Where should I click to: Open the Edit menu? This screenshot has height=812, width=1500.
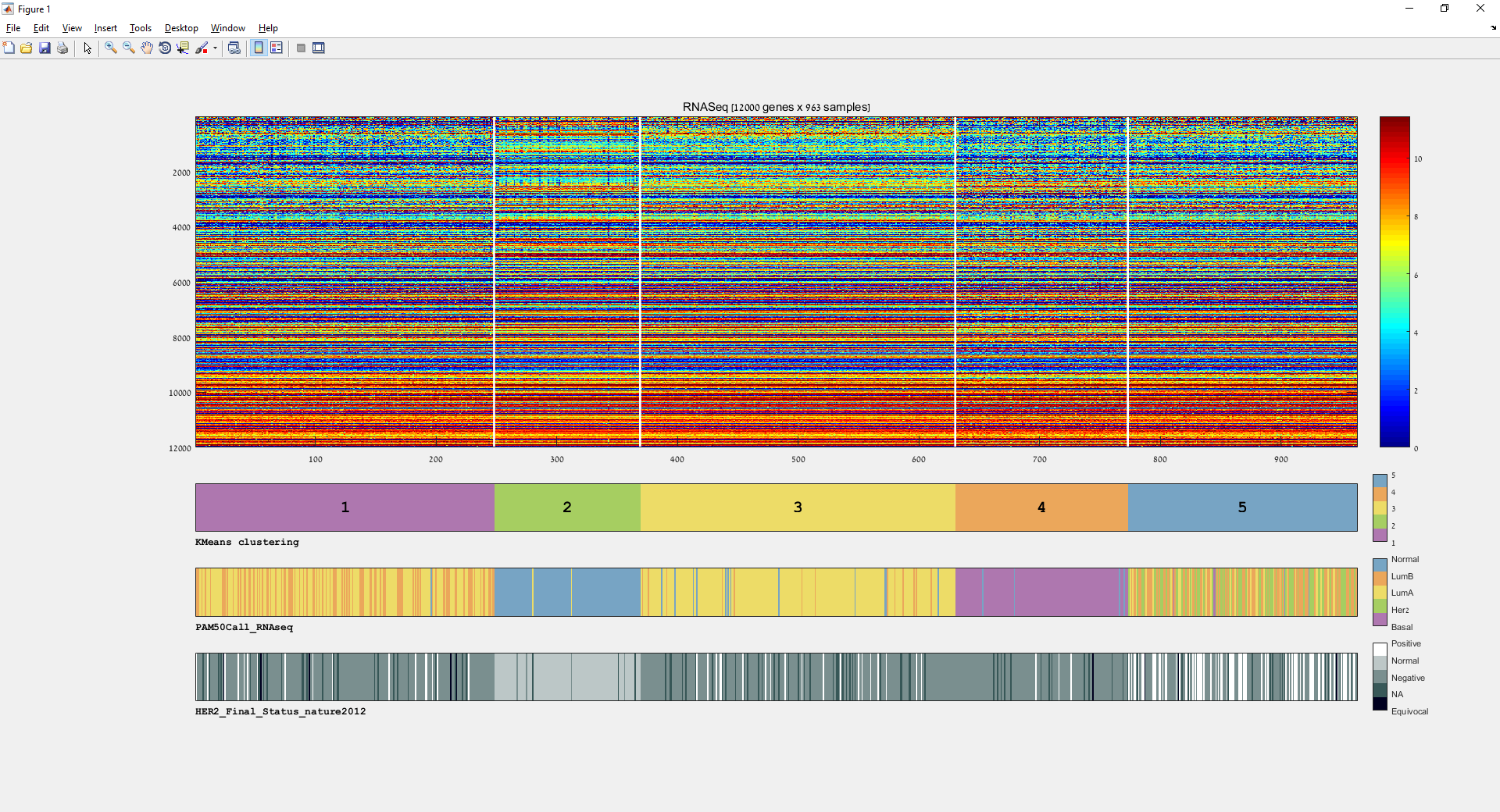pos(41,28)
